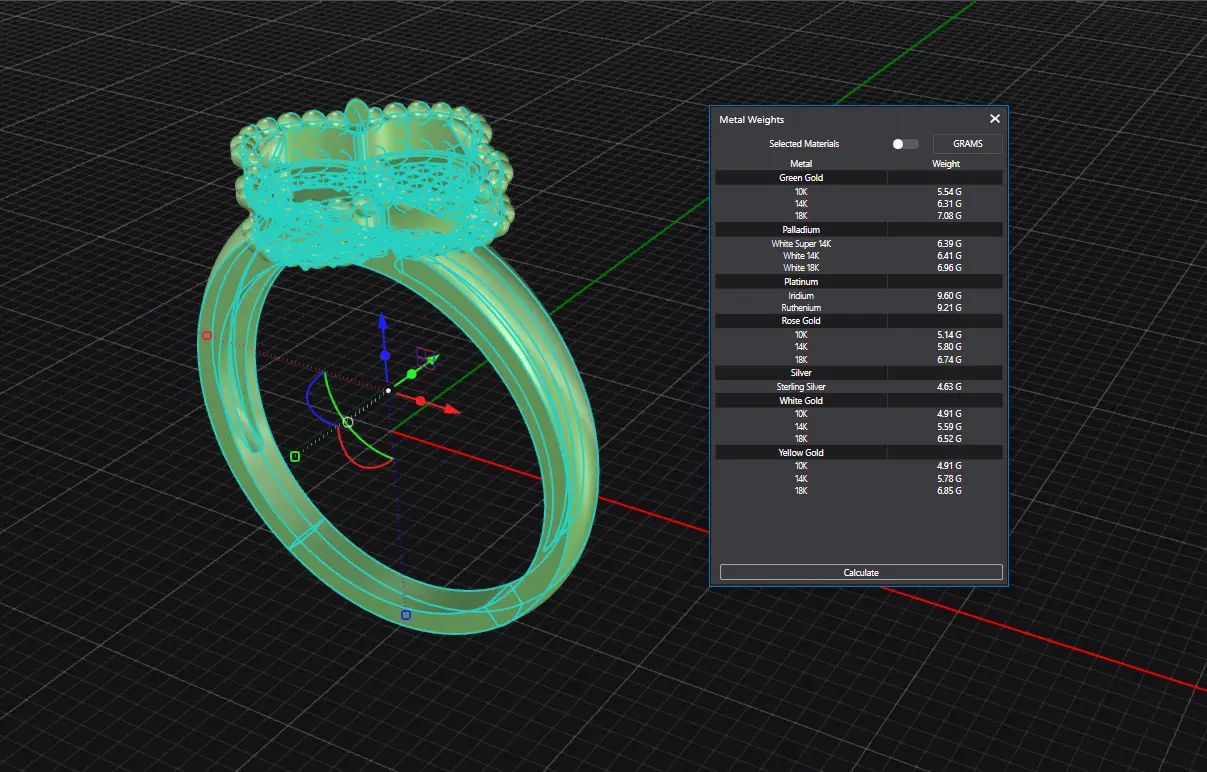Click the purple planar move handle
Image resolution: width=1207 pixels, height=772 pixels.
pos(425,358)
